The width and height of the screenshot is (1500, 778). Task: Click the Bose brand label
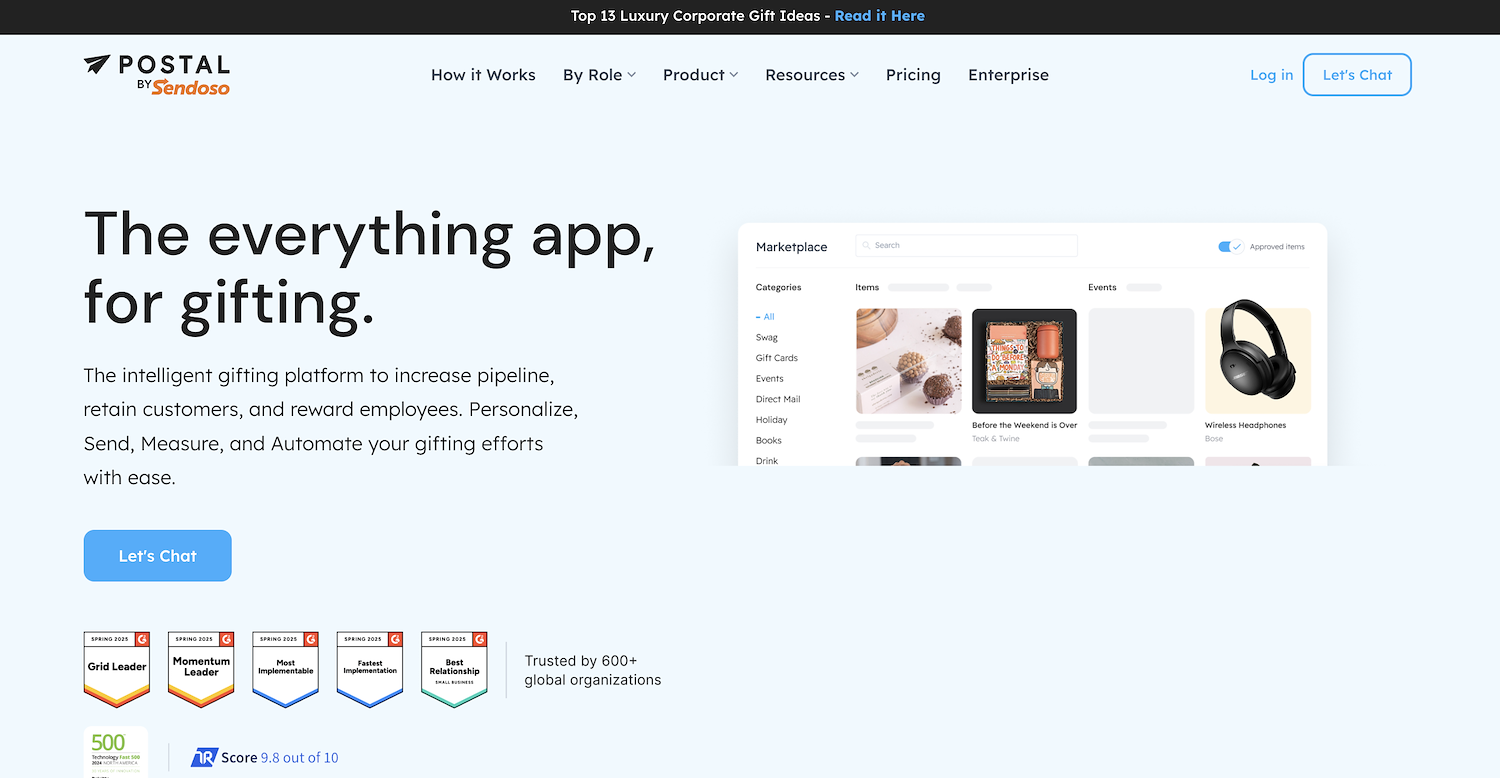pyautogui.click(x=1214, y=439)
